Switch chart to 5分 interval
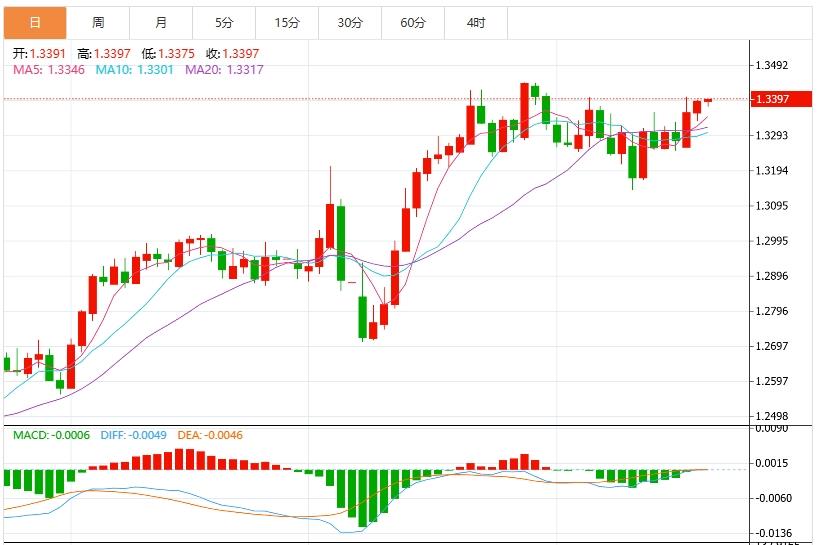The height and width of the screenshot is (545, 822). tap(224, 22)
